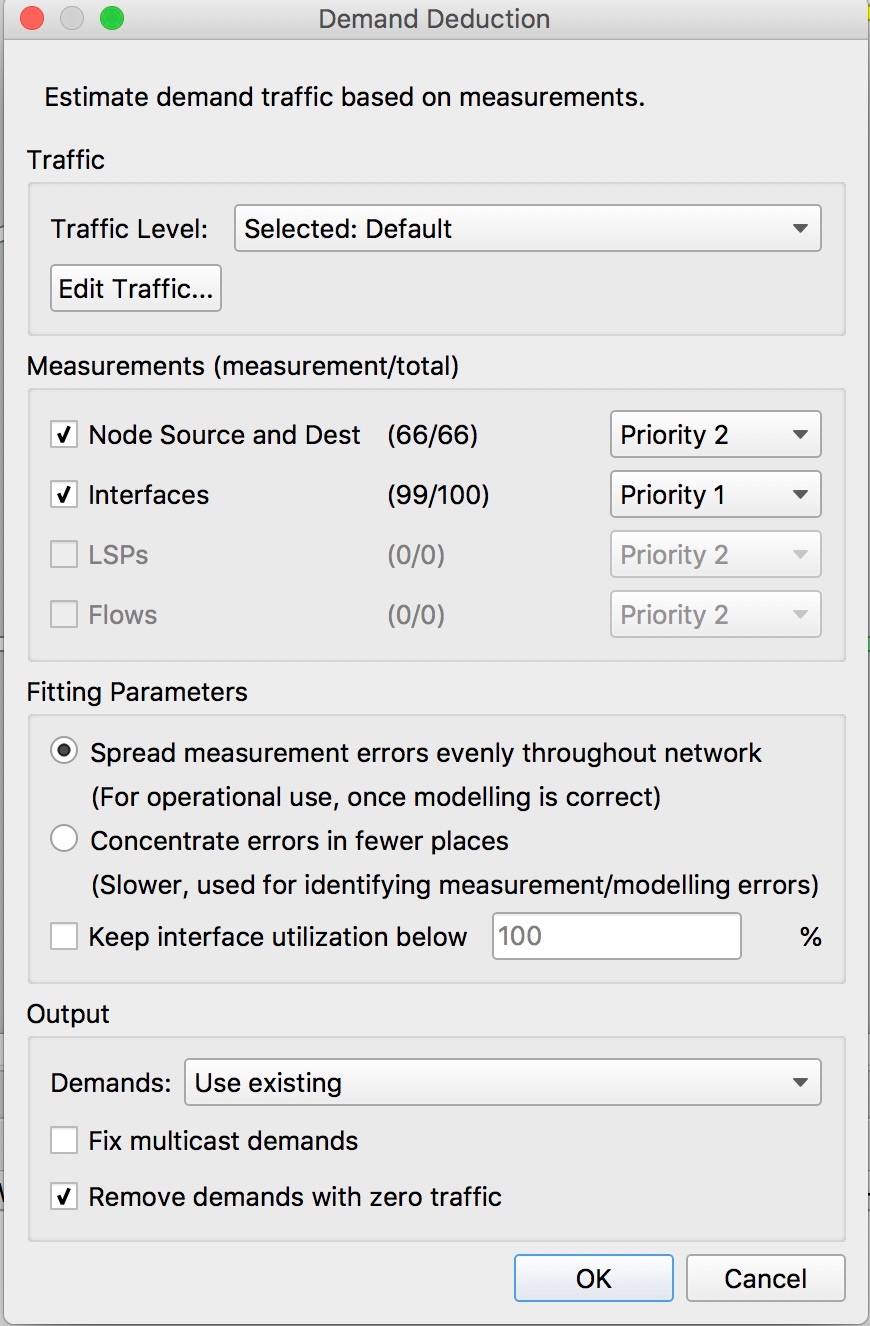The width and height of the screenshot is (870, 1326).
Task: Open the Traffic Level dropdown
Action: tap(527, 228)
